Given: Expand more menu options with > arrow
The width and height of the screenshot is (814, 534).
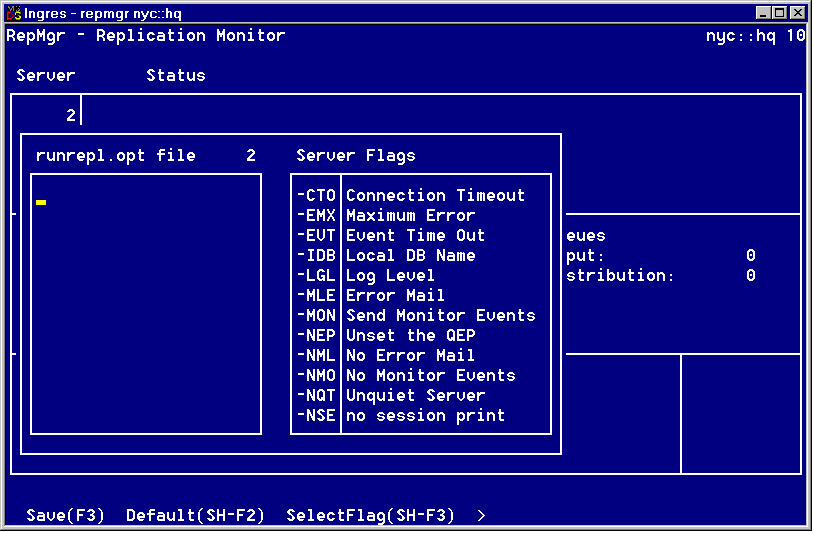Looking at the screenshot, I should click(x=481, y=516).
